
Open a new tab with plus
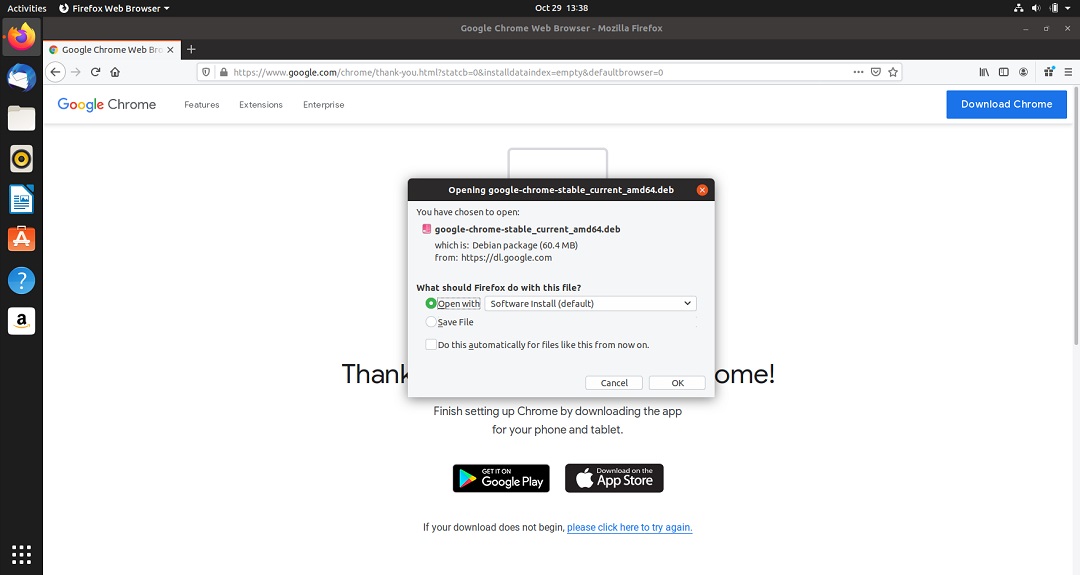coord(191,49)
